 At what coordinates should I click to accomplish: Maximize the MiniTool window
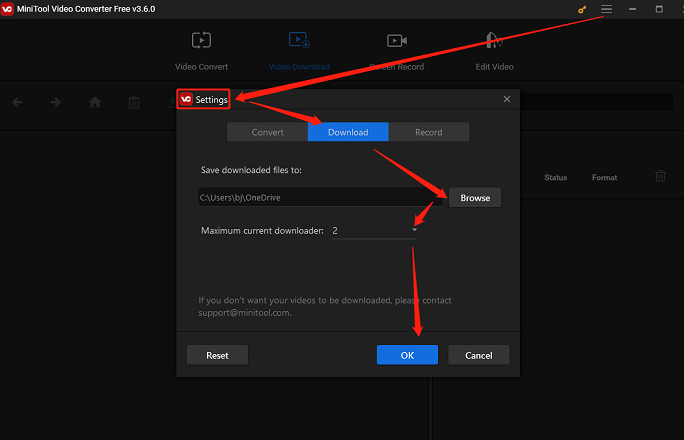pyautogui.click(x=659, y=9)
